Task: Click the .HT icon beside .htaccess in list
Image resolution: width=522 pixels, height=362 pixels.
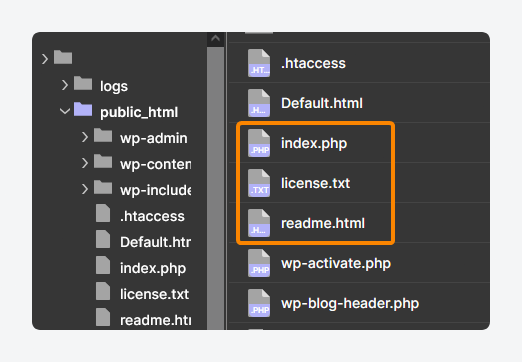Action: pyautogui.click(x=259, y=63)
